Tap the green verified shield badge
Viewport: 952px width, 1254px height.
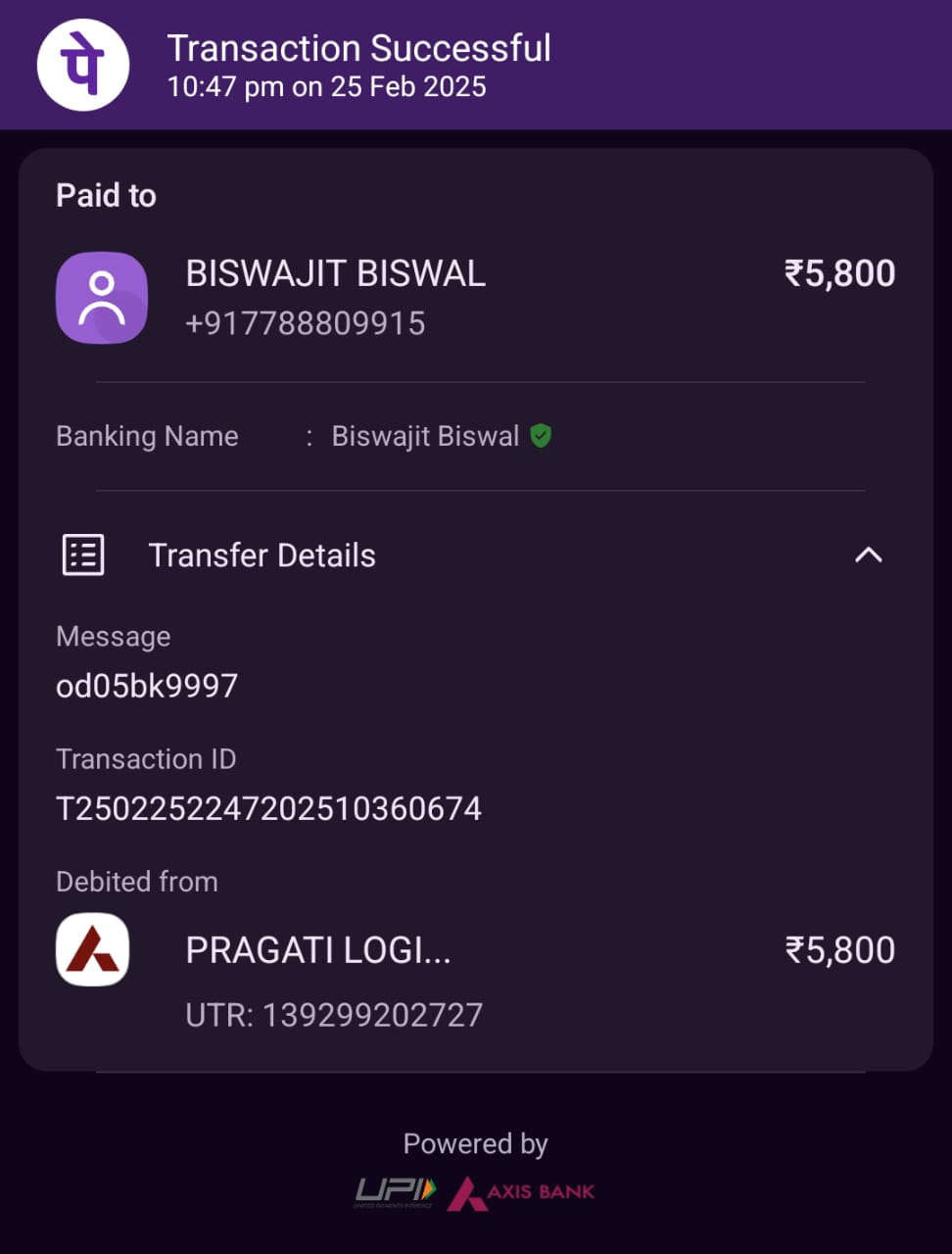(541, 435)
